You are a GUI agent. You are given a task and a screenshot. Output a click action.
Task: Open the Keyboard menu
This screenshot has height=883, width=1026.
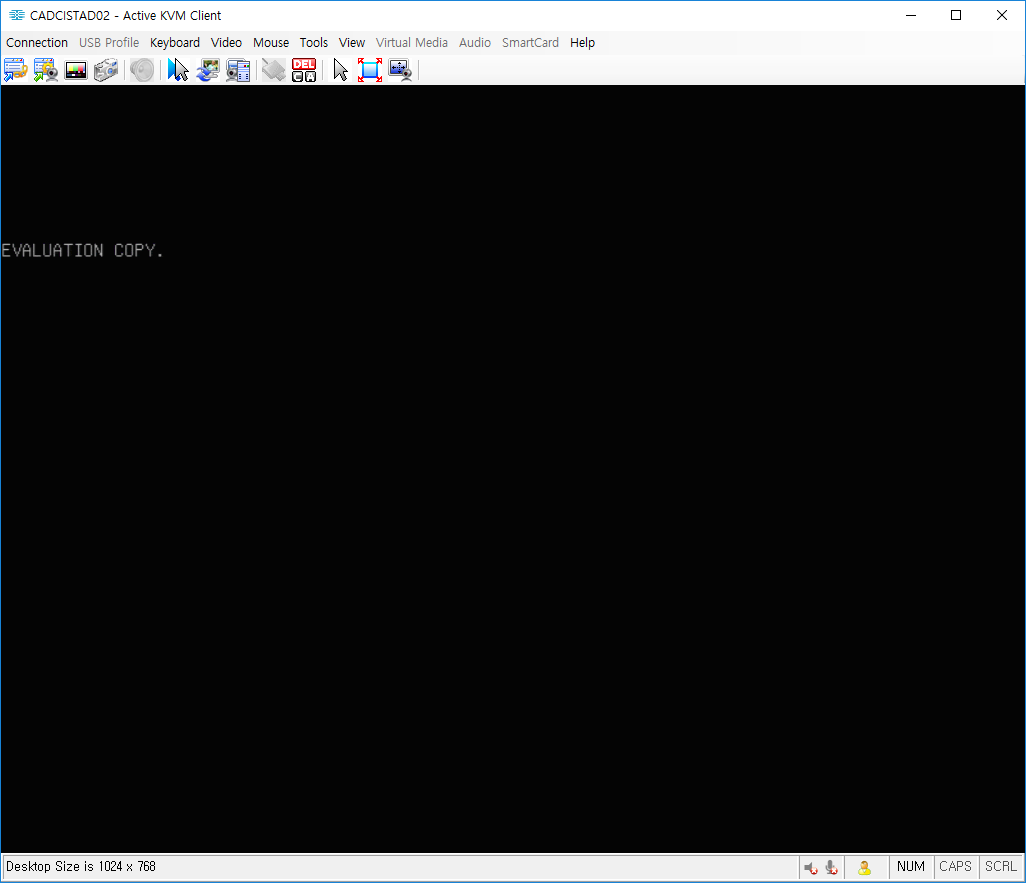pos(175,43)
